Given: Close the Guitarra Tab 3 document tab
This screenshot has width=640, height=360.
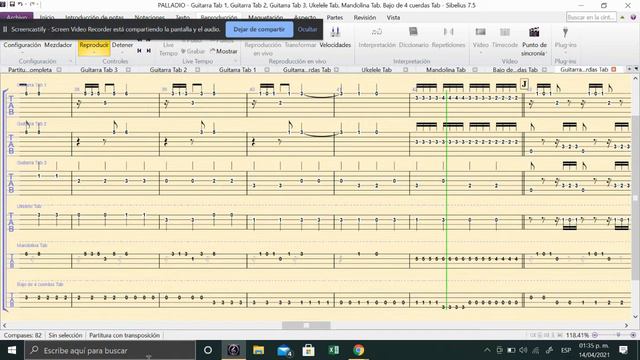Looking at the screenshot, I should (x=128, y=70).
